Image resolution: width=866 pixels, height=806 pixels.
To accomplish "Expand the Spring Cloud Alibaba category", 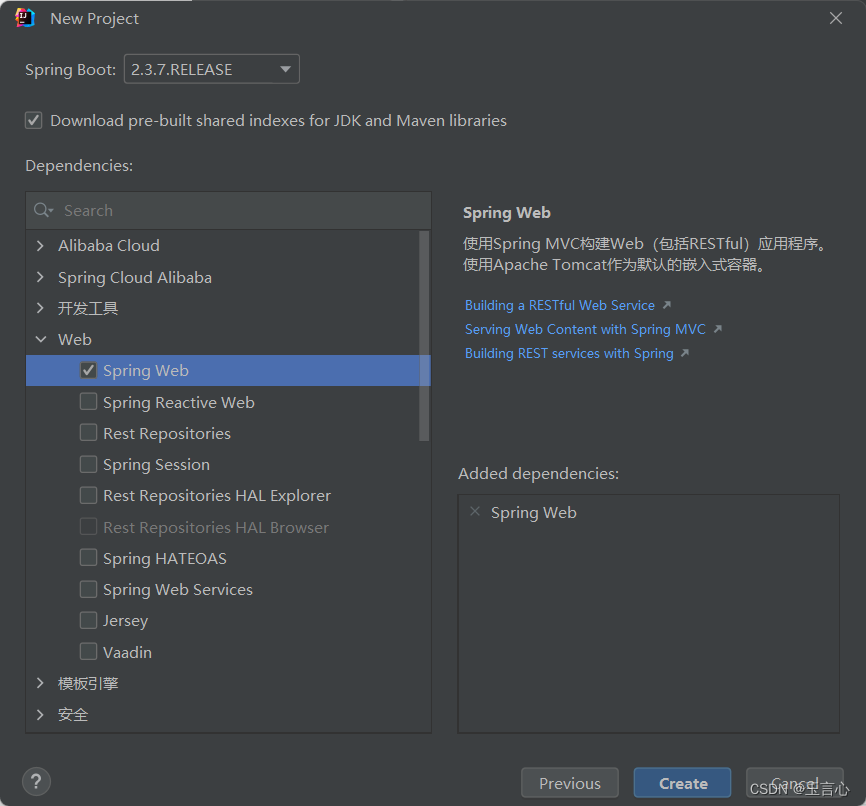I will point(40,277).
